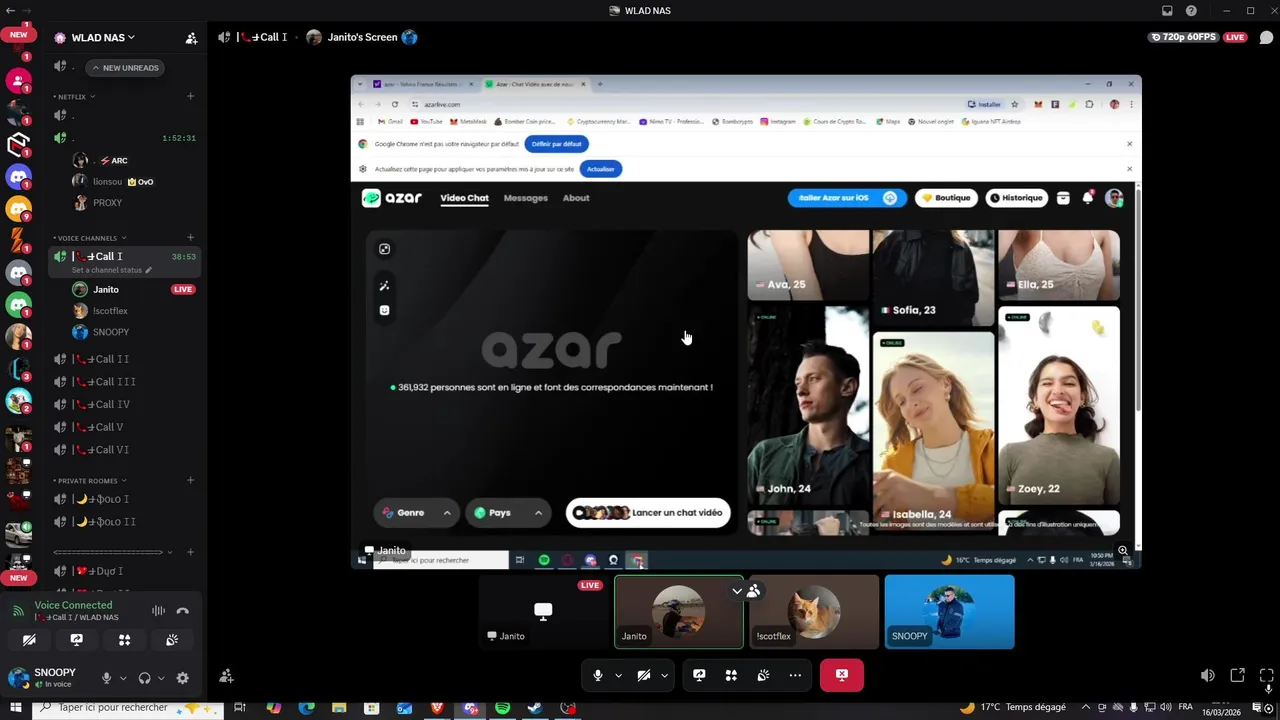Join the Call V voice channel
This screenshot has height=720, width=1280.
click(126, 427)
